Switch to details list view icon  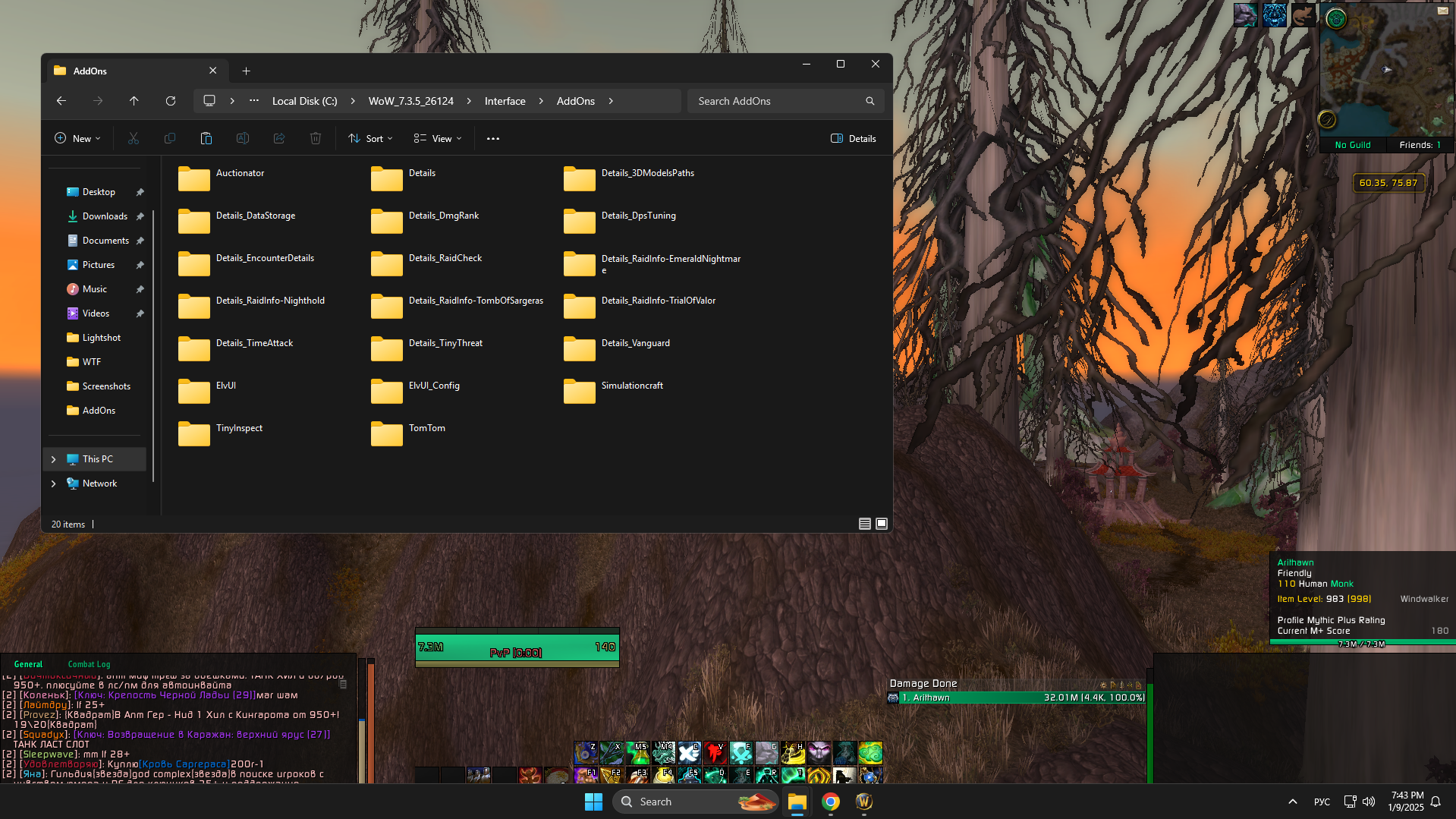(865, 524)
